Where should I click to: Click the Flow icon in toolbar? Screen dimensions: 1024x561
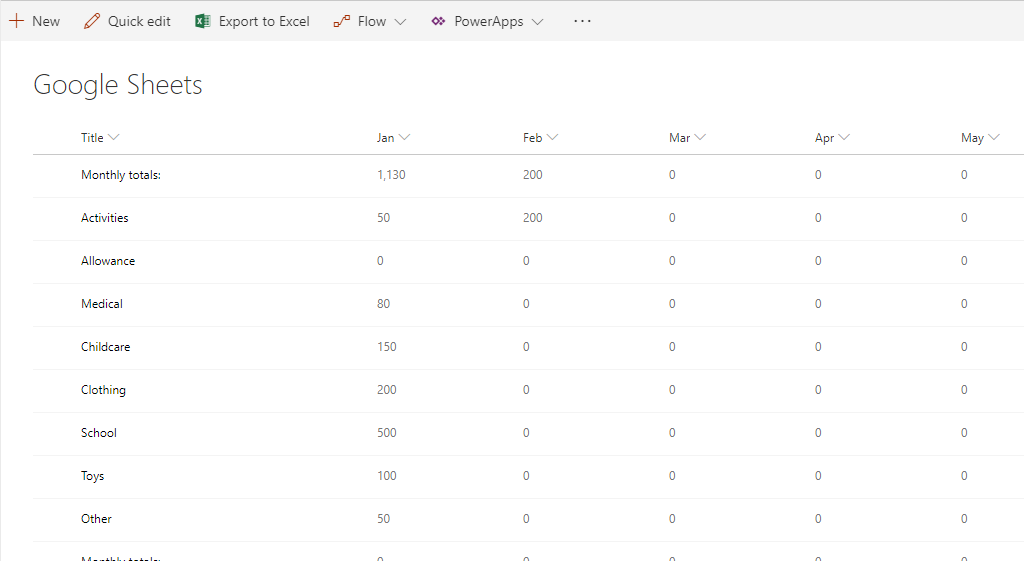pos(342,21)
